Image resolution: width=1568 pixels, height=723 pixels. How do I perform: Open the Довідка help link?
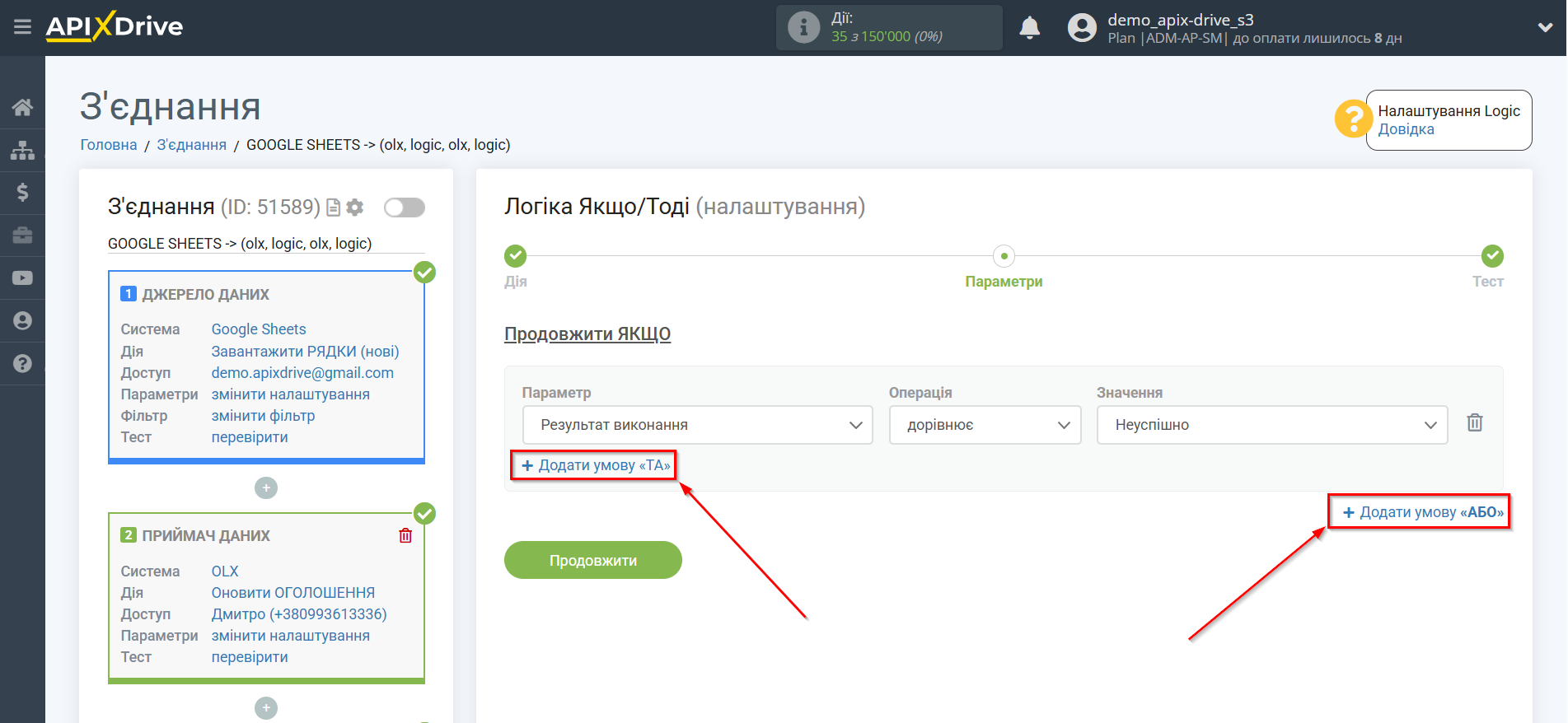[1407, 129]
